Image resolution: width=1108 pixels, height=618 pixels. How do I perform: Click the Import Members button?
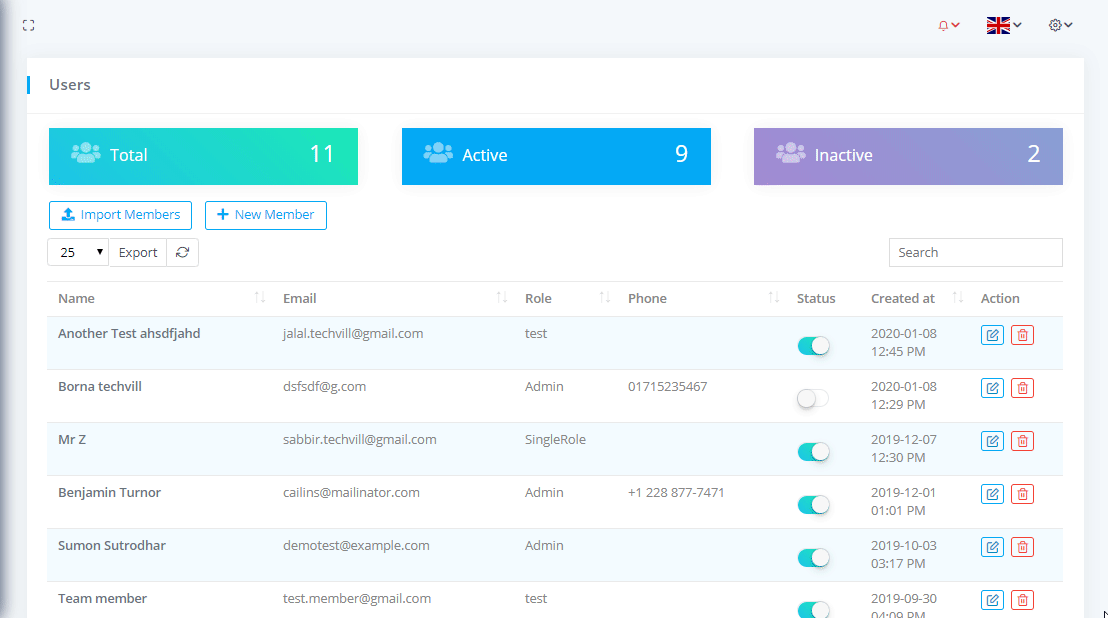pyautogui.click(x=120, y=215)
